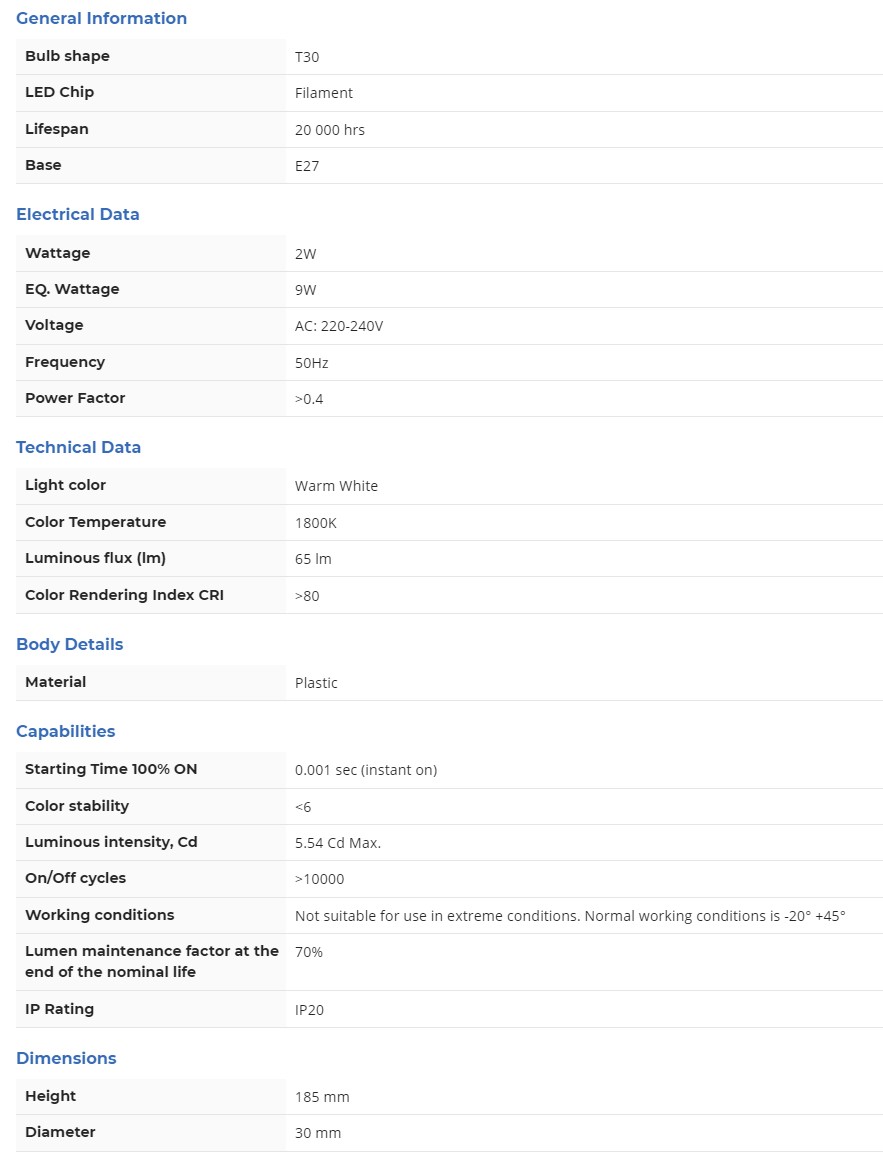Click the 1800K color temperature value
This screenshot has width=883, height=1160.
pos(315,523)
